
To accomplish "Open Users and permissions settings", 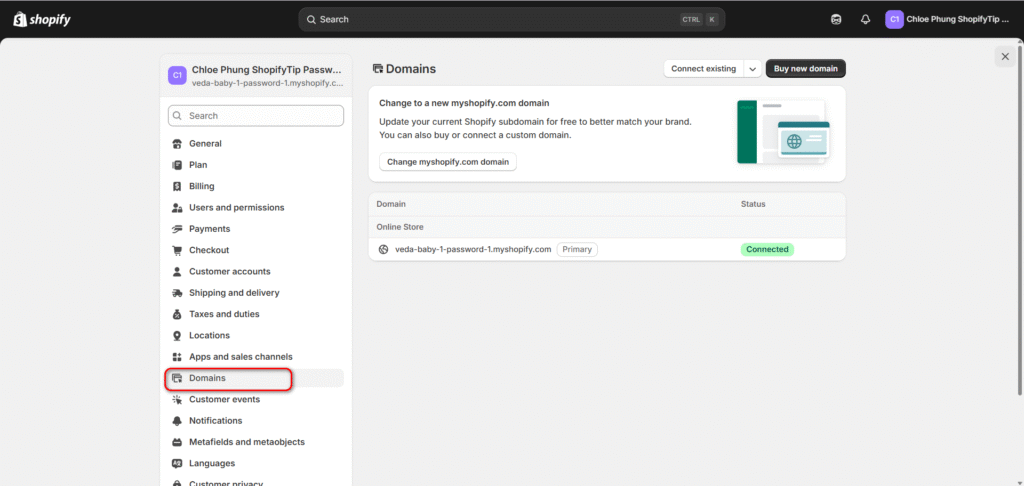I will [236, 208].
